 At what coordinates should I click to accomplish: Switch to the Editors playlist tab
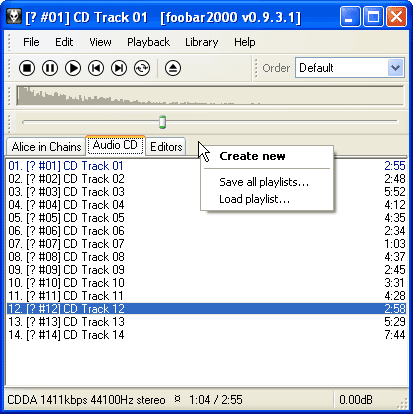point(166,147)
